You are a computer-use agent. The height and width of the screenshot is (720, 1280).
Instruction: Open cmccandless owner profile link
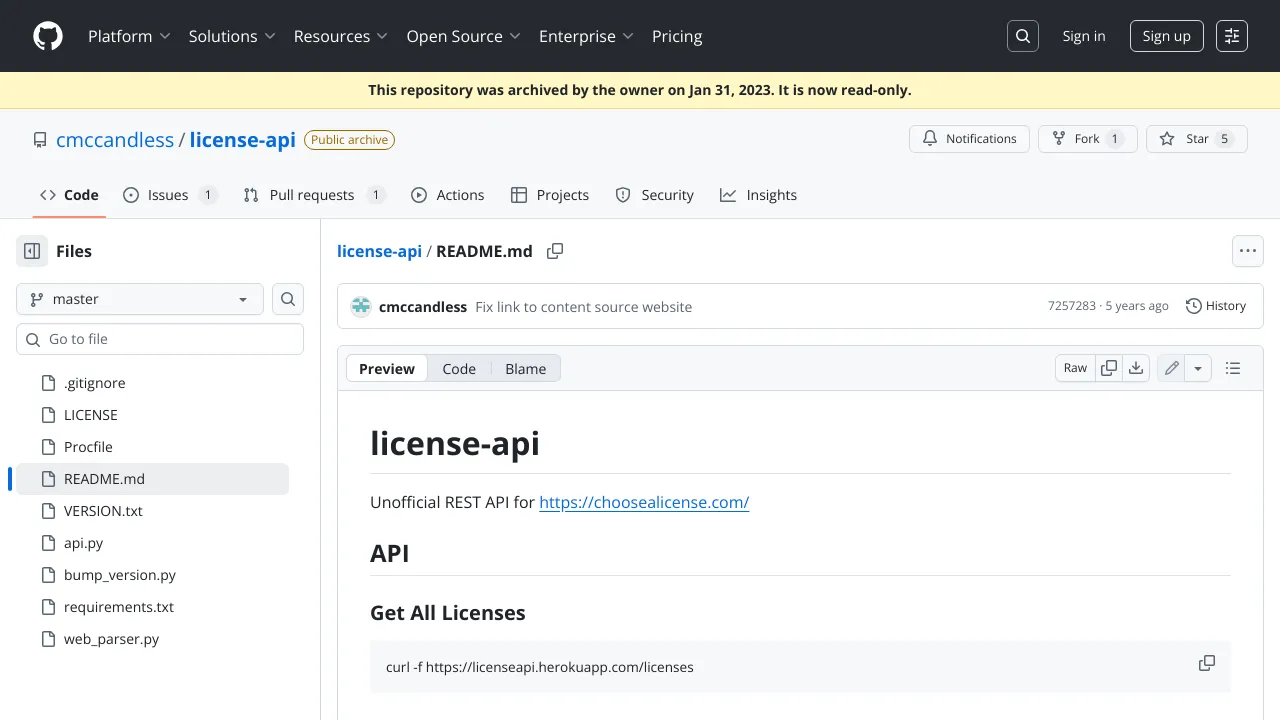(115, 140)
